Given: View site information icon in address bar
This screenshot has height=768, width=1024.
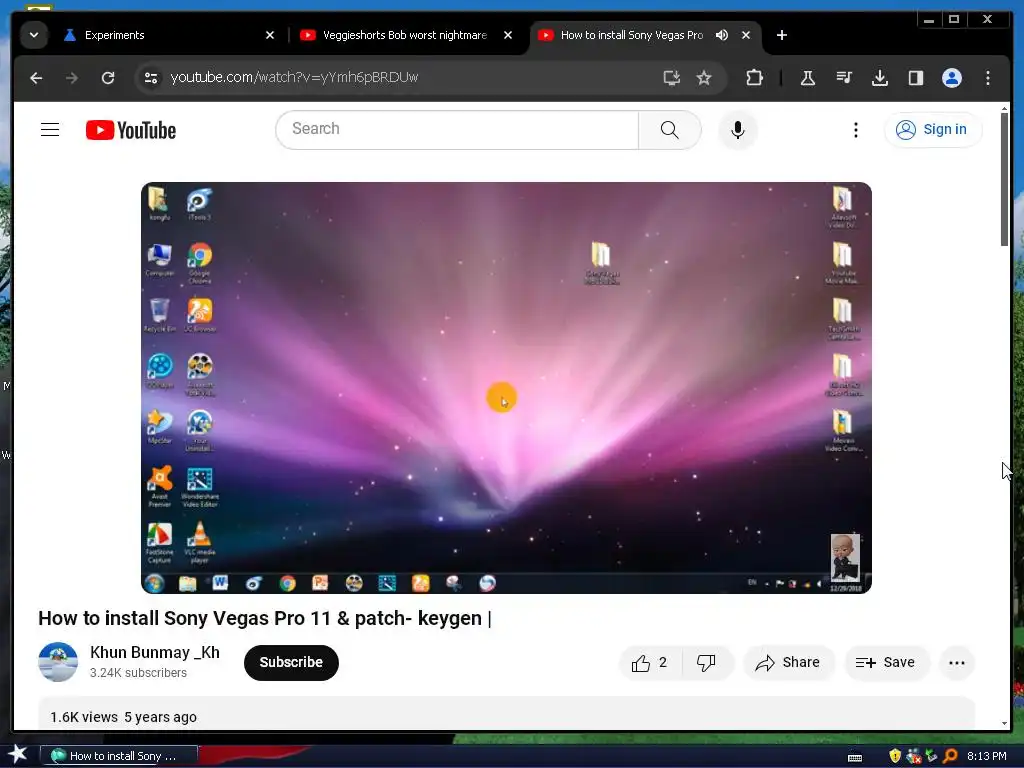Looking at the screenshot, I should coord(151,78).
